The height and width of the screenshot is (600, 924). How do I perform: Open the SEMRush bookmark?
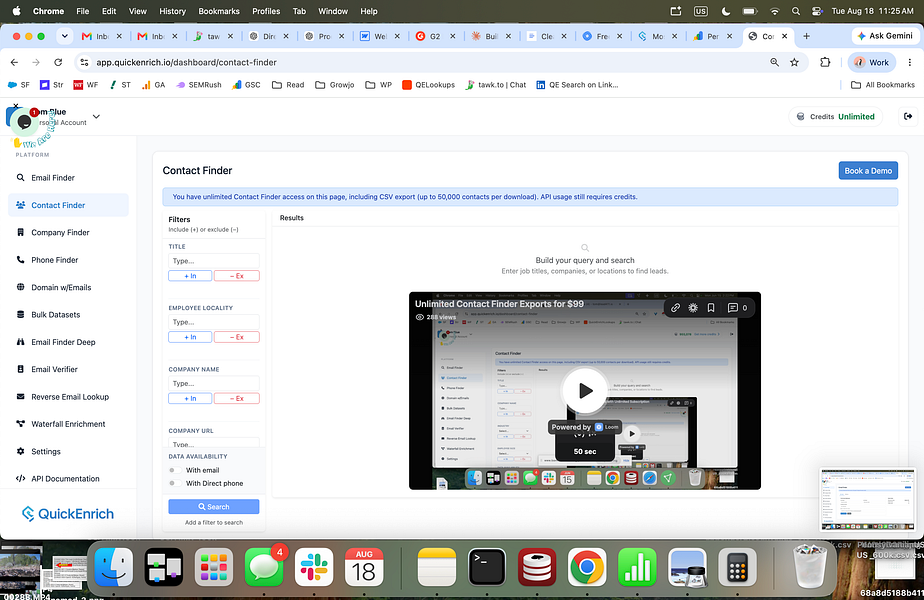pyautogui.click(x=199, y=85)
